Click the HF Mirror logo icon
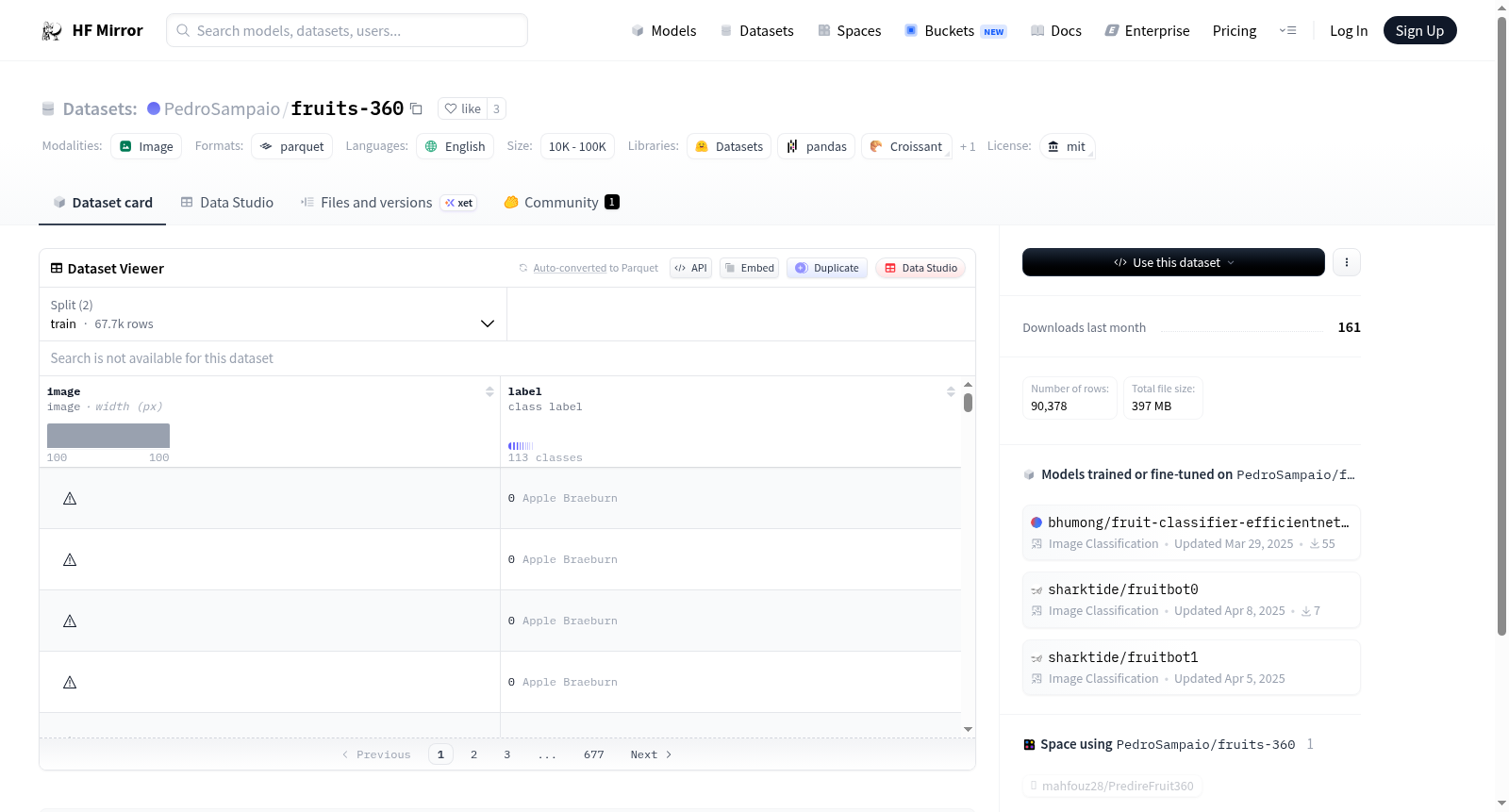Image resolution: width=1509 pixels, height=812 pixels. [x=52, y=31]
